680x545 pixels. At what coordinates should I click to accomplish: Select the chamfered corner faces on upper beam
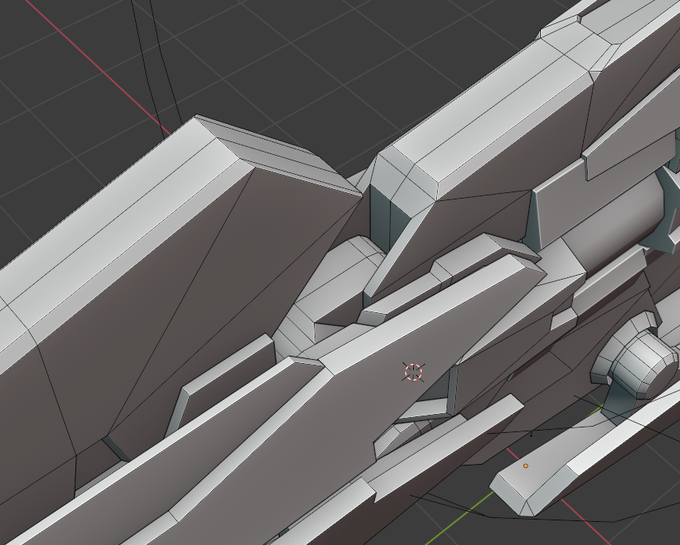[x=401, y=180]
